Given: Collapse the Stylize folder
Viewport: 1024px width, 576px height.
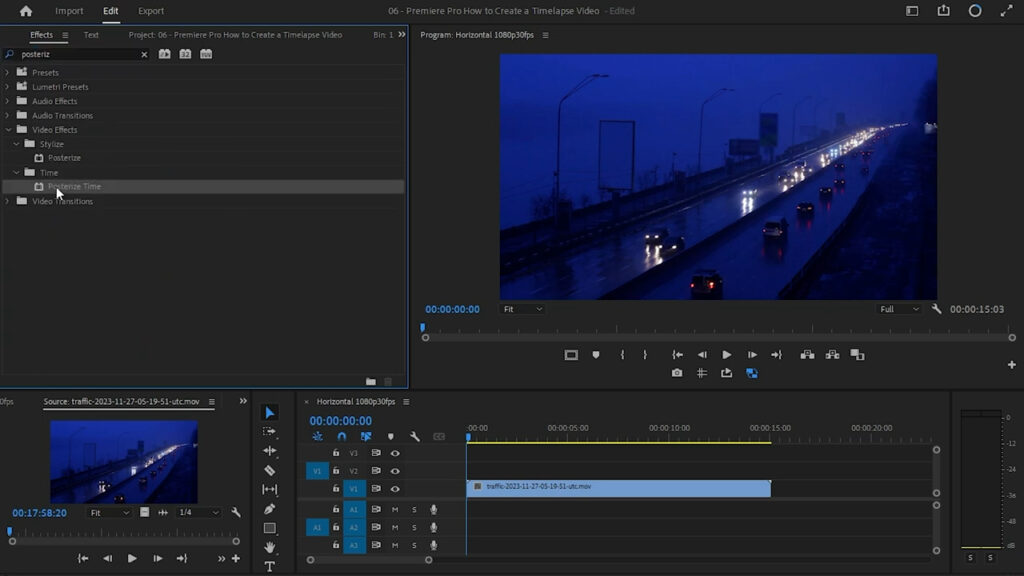Looking at the screenshot, I should pyautogui.click(x=16, y=144).
